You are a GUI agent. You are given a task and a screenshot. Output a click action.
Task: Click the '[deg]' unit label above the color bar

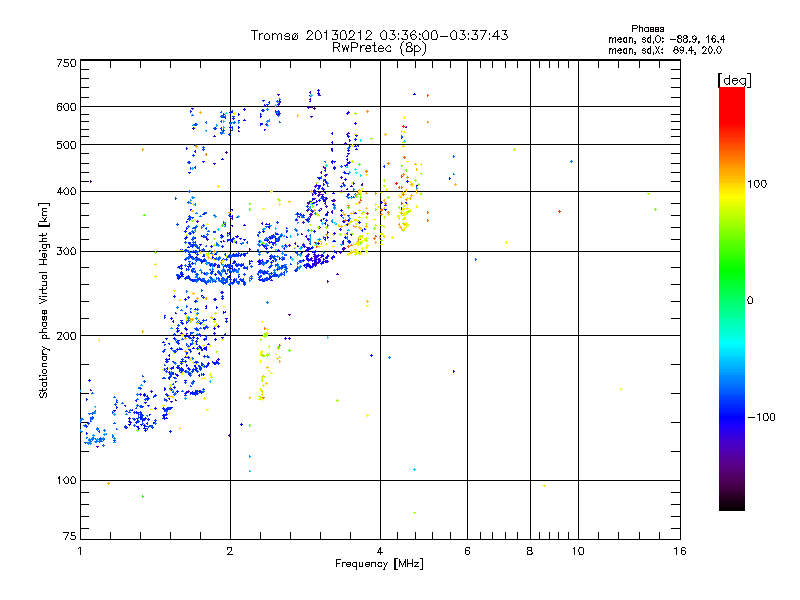[x=734, y=80]
